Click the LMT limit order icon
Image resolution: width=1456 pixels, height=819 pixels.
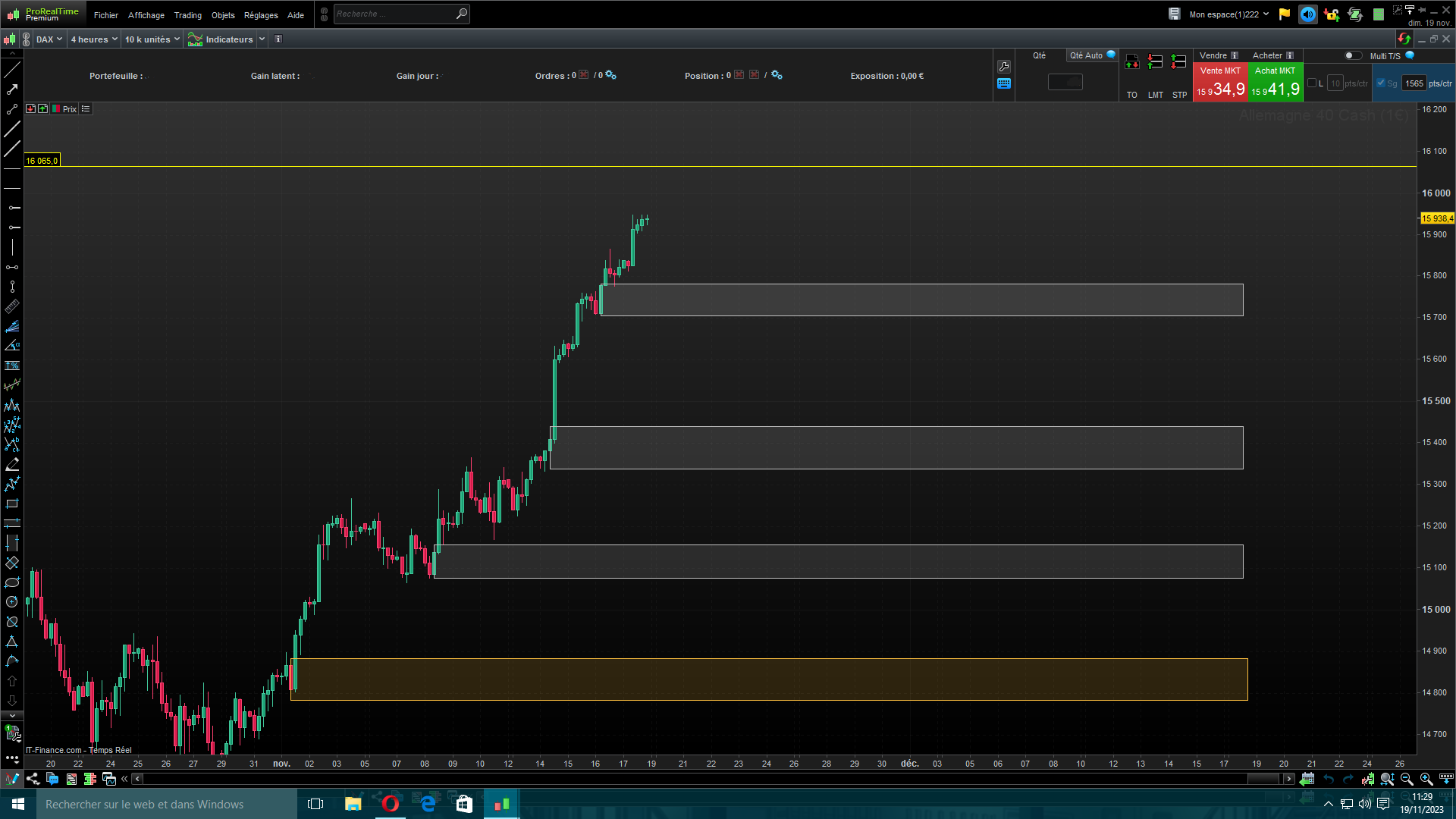click(x=1155, y=62)
